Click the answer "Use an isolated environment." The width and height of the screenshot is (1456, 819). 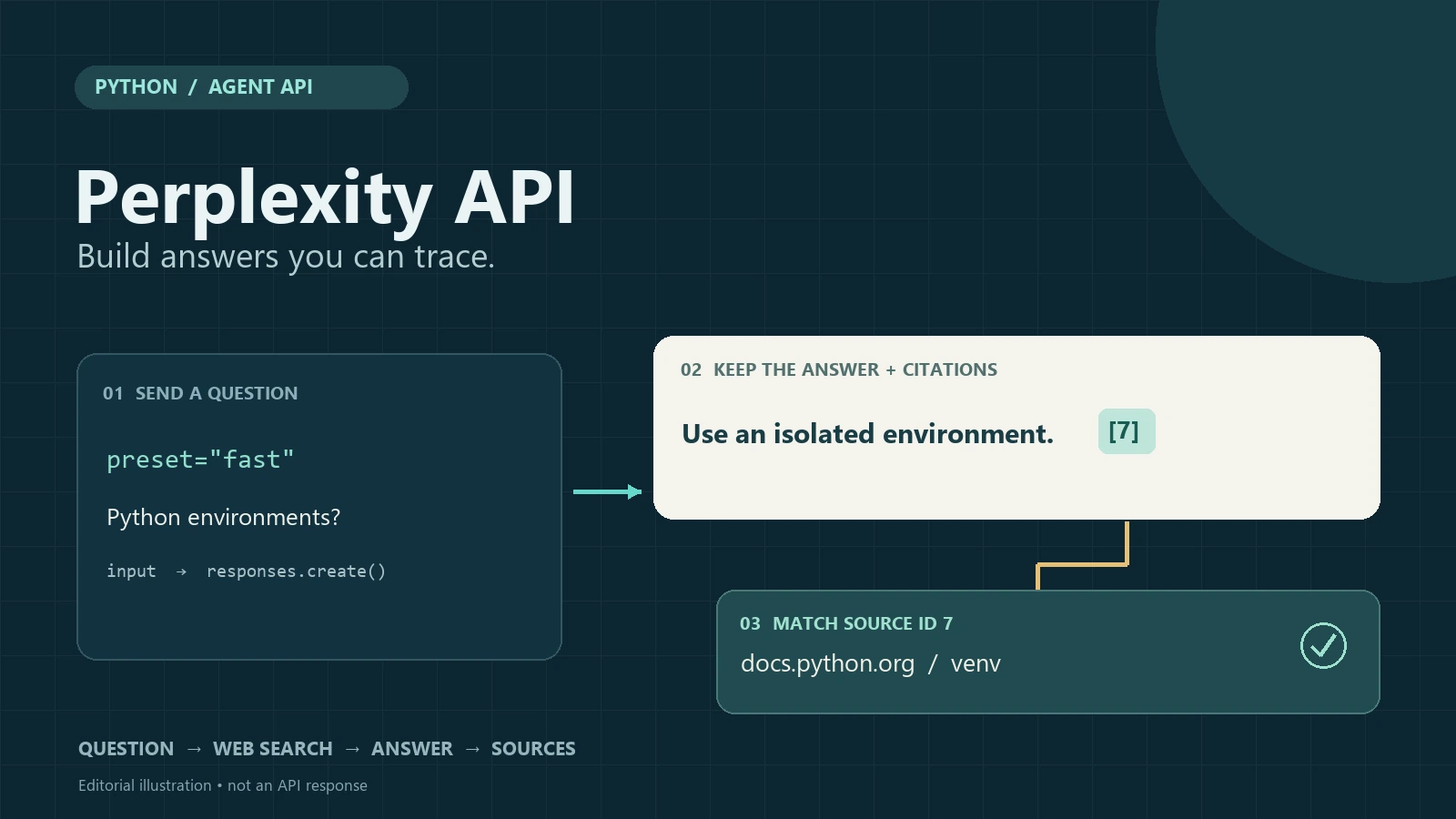click(867, 434)
